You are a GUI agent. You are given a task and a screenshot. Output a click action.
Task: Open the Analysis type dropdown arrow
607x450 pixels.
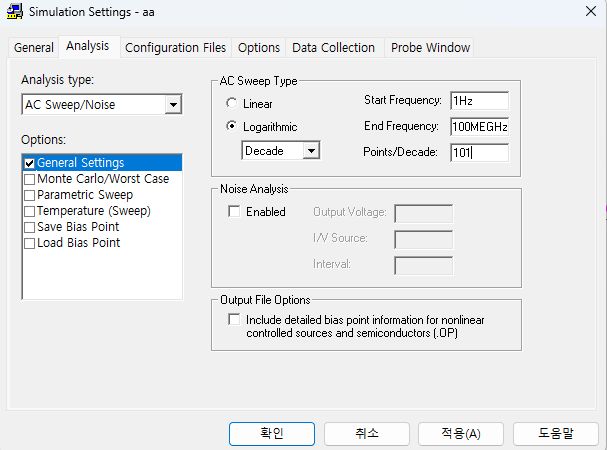(x=173, y=105)
